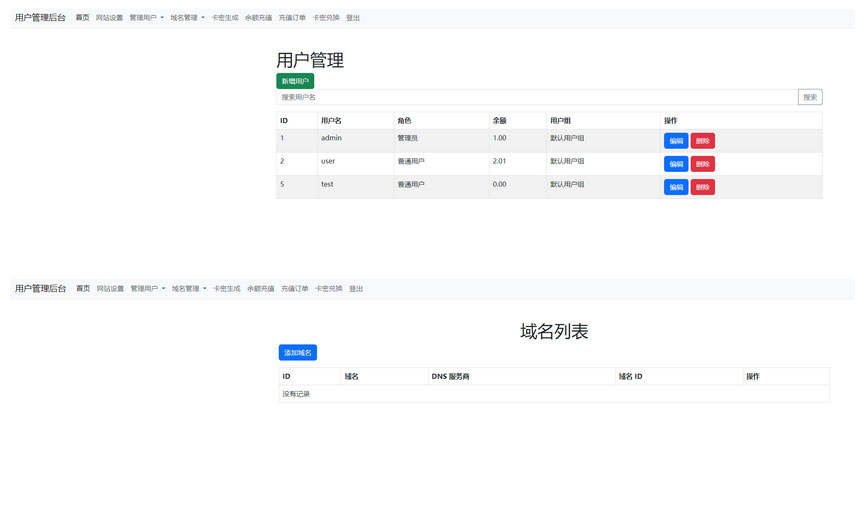Click the 0.00 balance value
This screenshot has width=856, height=530.
[499, 184]
